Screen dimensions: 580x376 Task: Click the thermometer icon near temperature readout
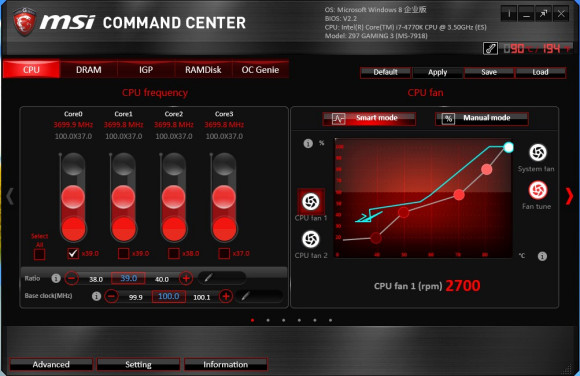pos(490,48)
